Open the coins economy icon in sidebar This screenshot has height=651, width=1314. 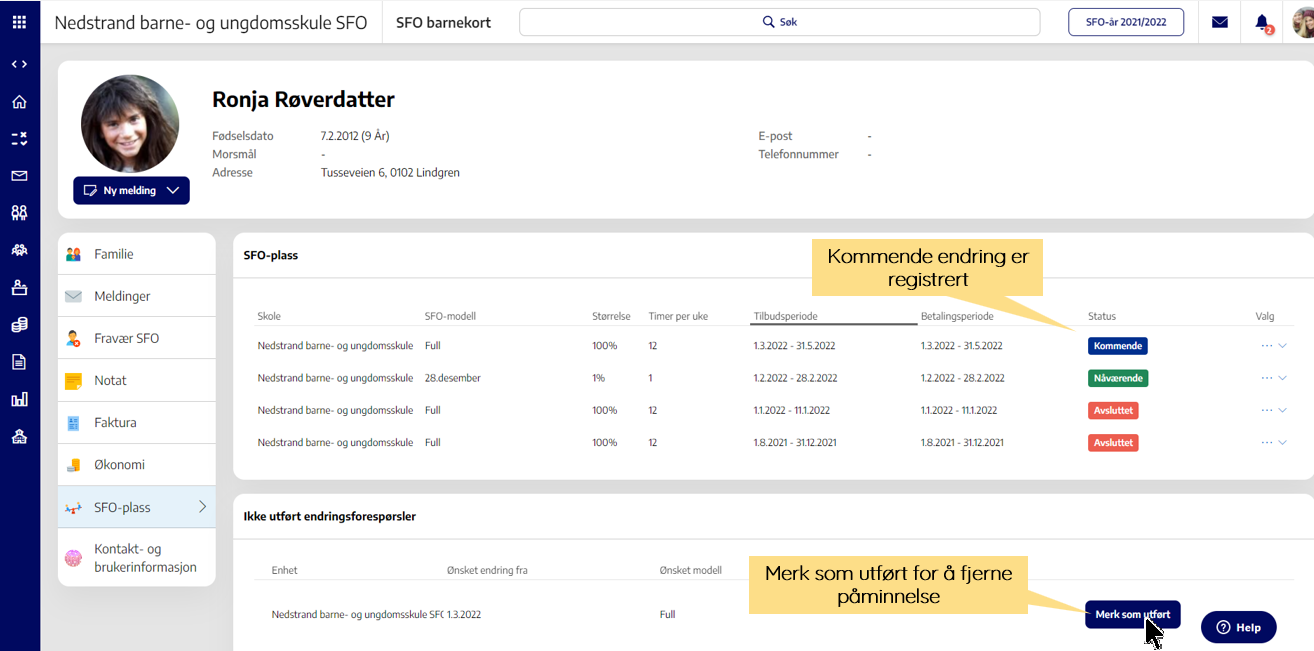(19, 324)
